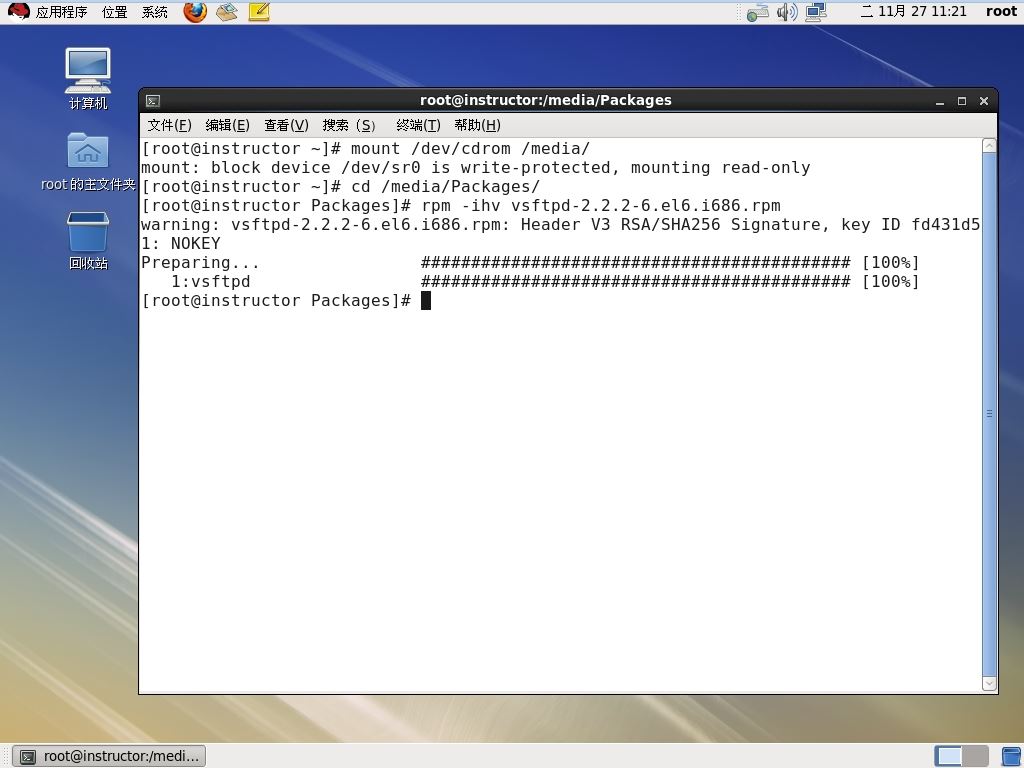Open the terminal 搜索(S) menu
Image resolution: width=1024 pixels, height=768 pixels.
[x=349, y=125]
